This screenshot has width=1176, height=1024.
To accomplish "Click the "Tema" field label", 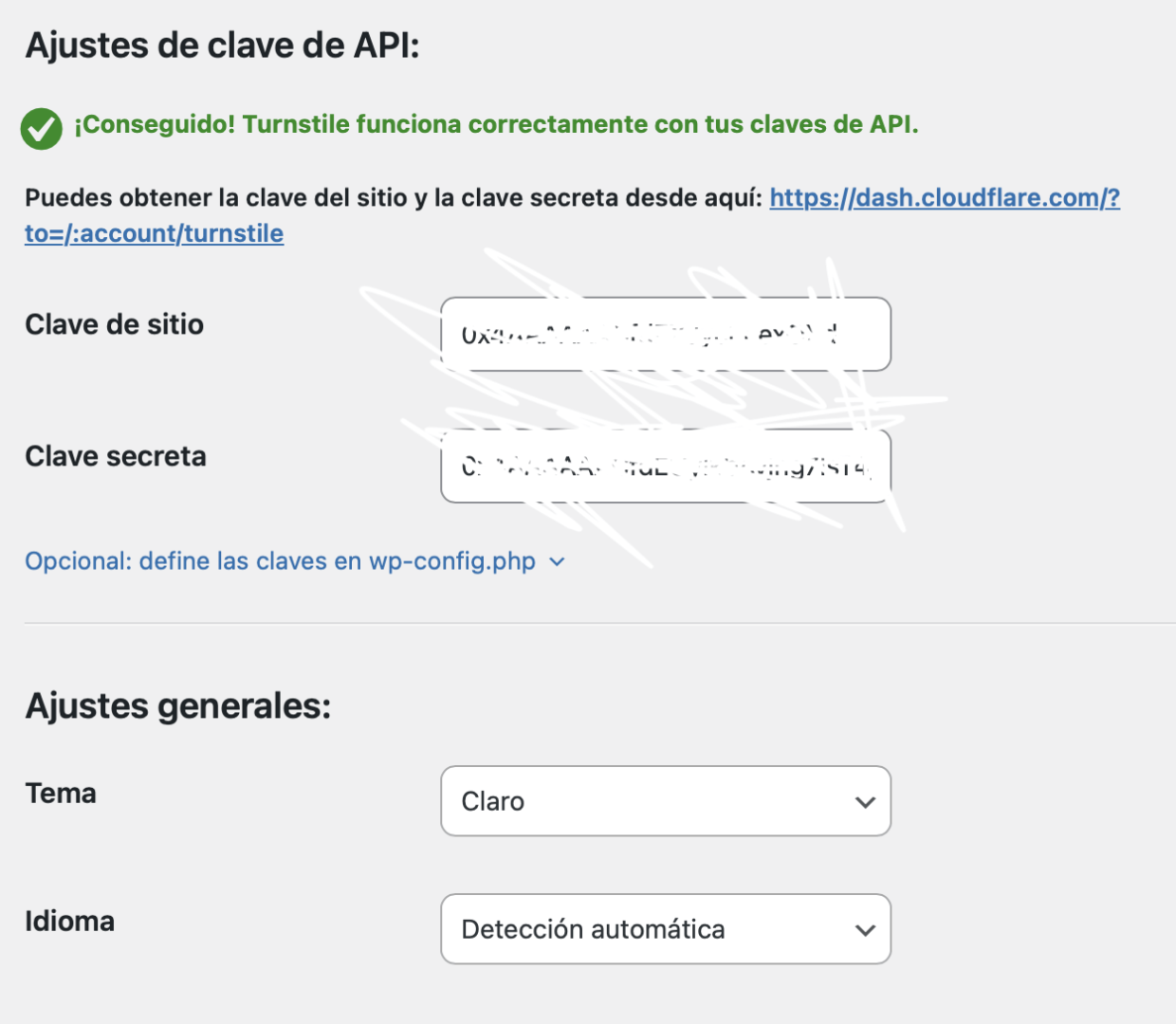I will 61,793.
